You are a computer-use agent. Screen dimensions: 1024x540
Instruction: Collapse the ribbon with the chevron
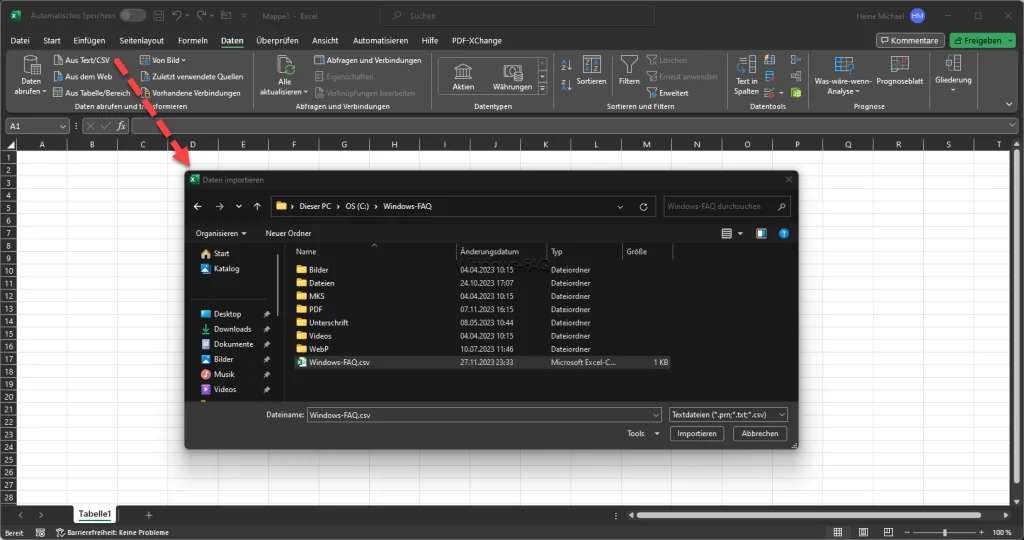pyautogui.click(x=1009, y=104)
